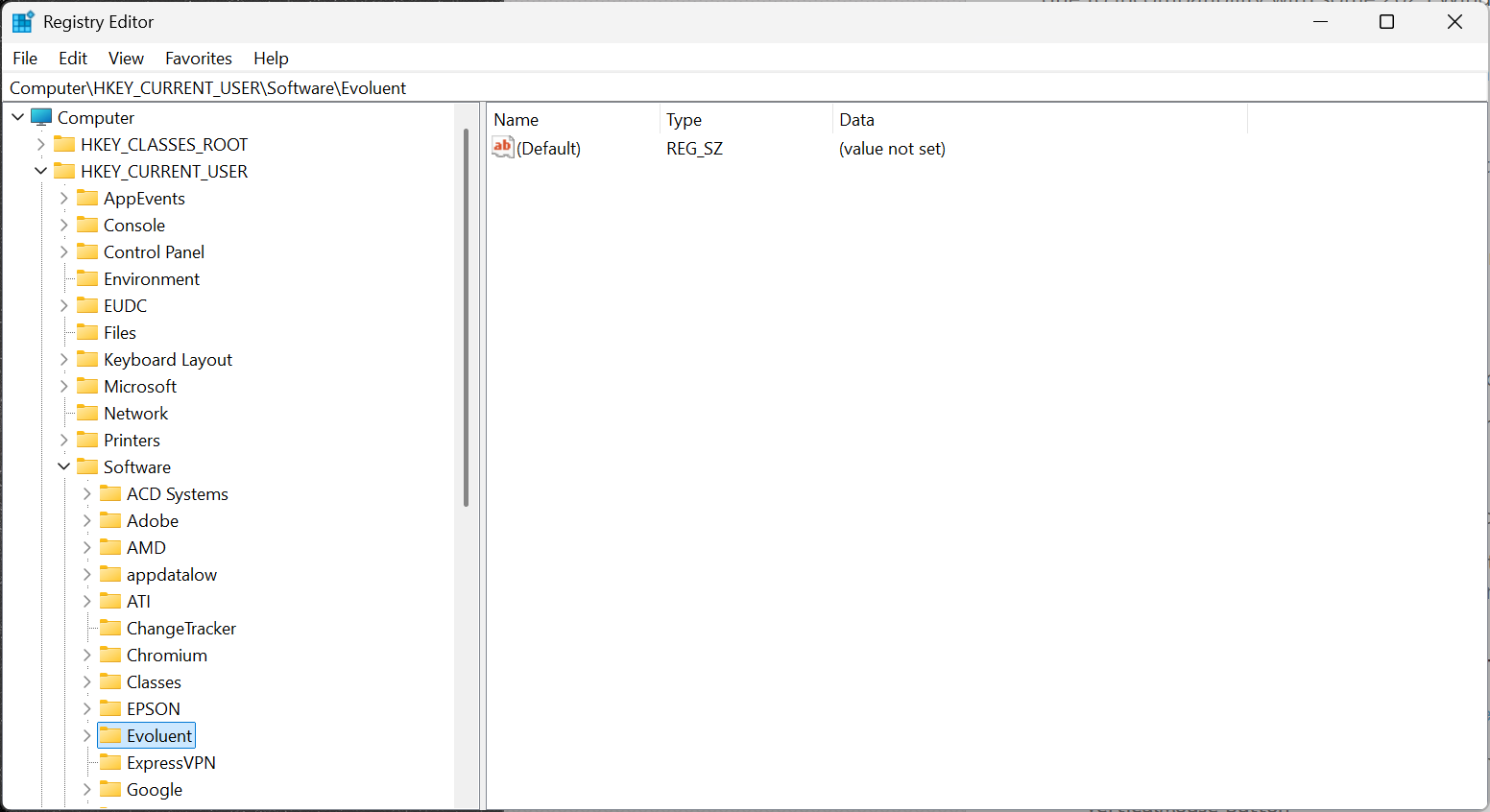
Task: Collapse the Software key node
Action: click(63, 466)
